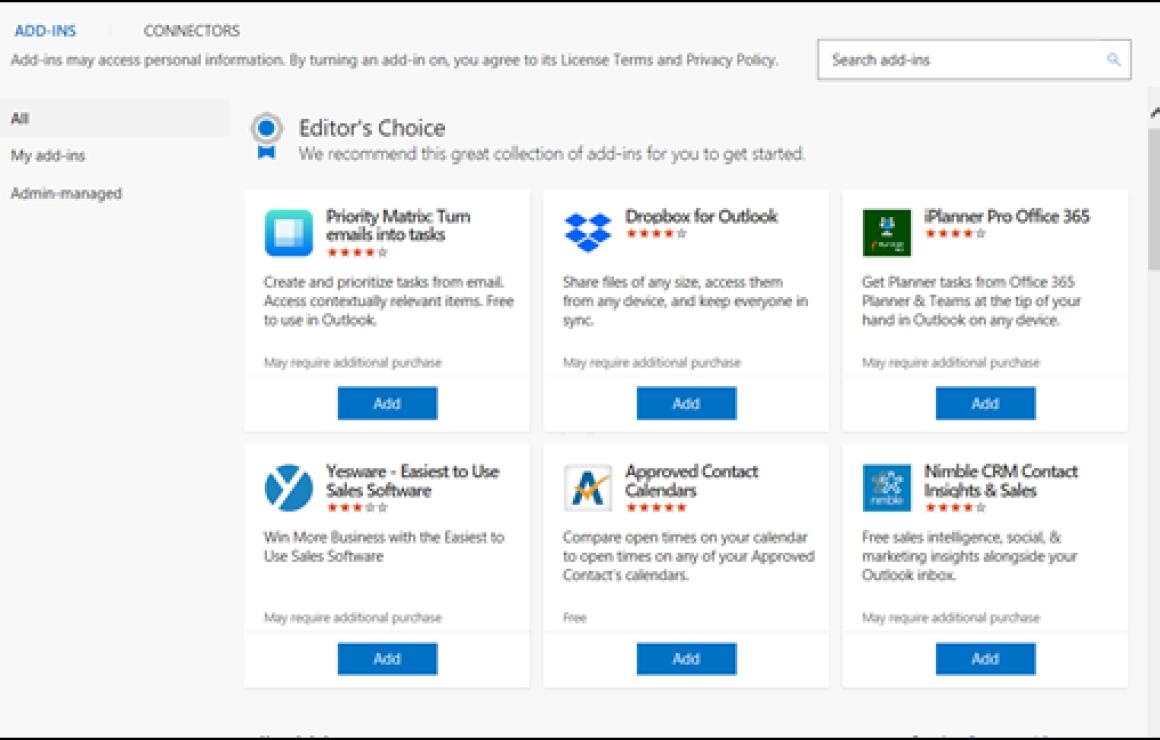The image size is (1160, 740).
Task: Open Nimble CRM Contact Insights & Sales title
Action: point(1001,480)
